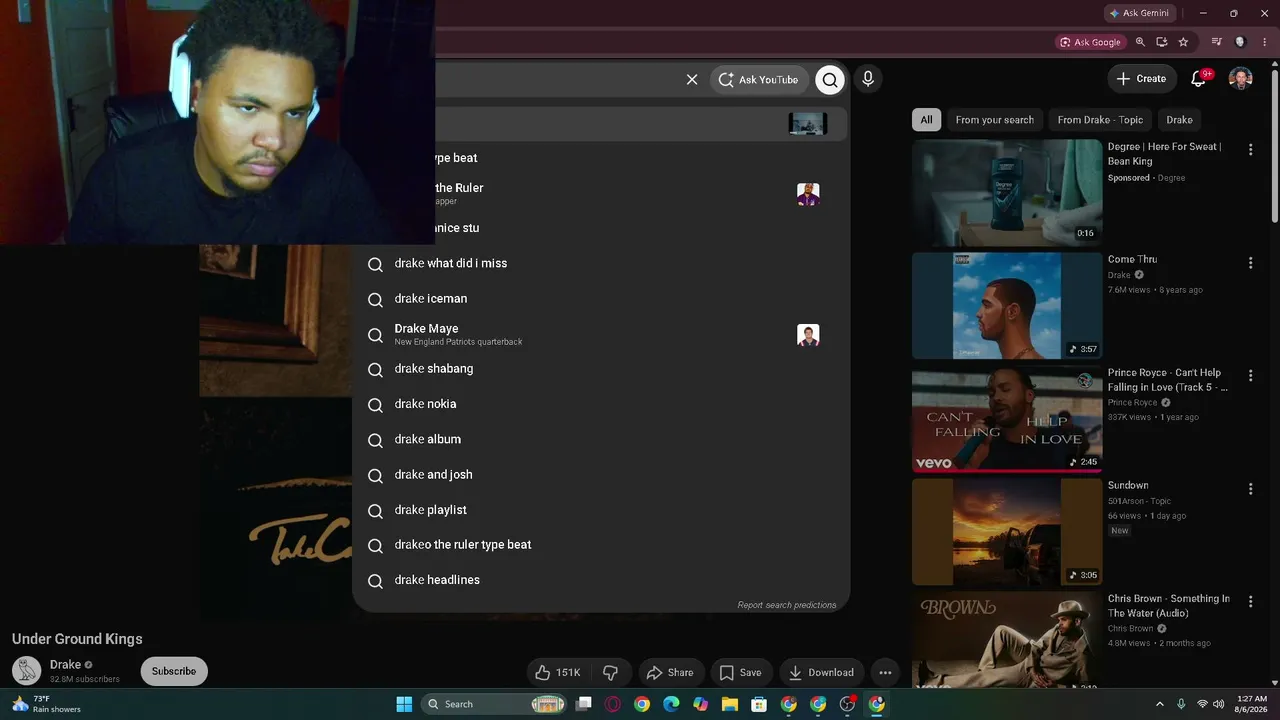Open options menu for 'Come Thru'
The width and height of the screenshot is (1280, 720).
[x=1250, y=263]
